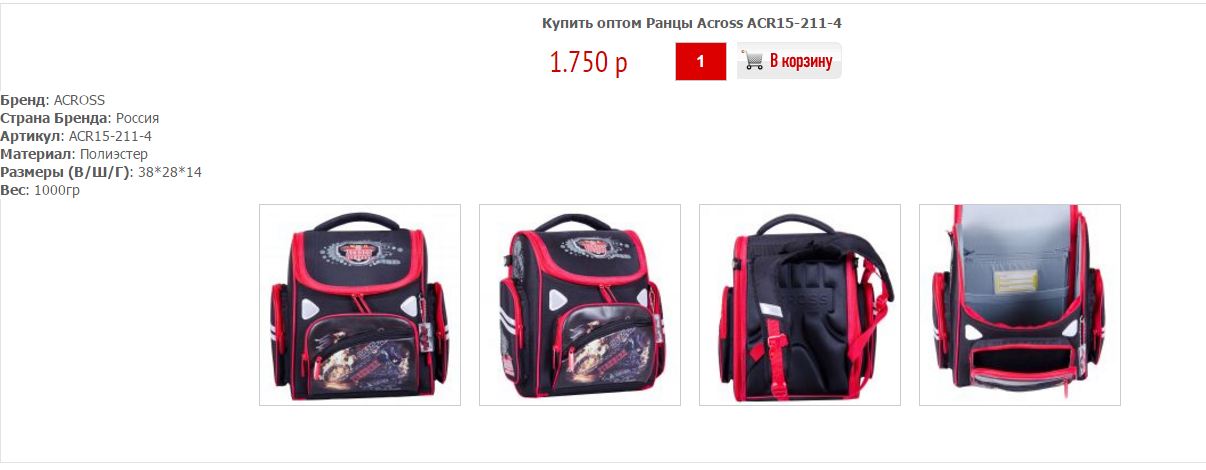Click the country value Россия
Image resolution: width=1206 pixels, height=470 pixels.
(137, 118)
